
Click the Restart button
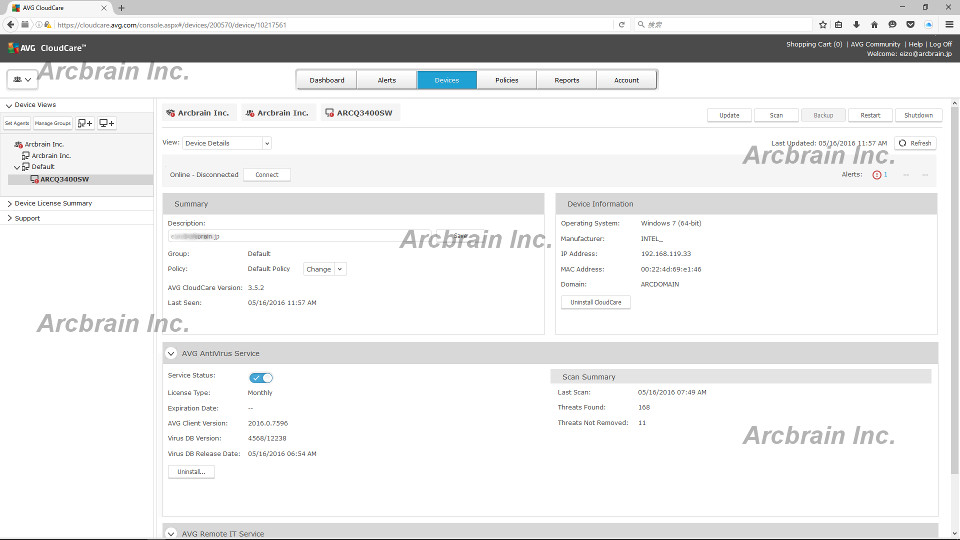click(x=870, y=115)
